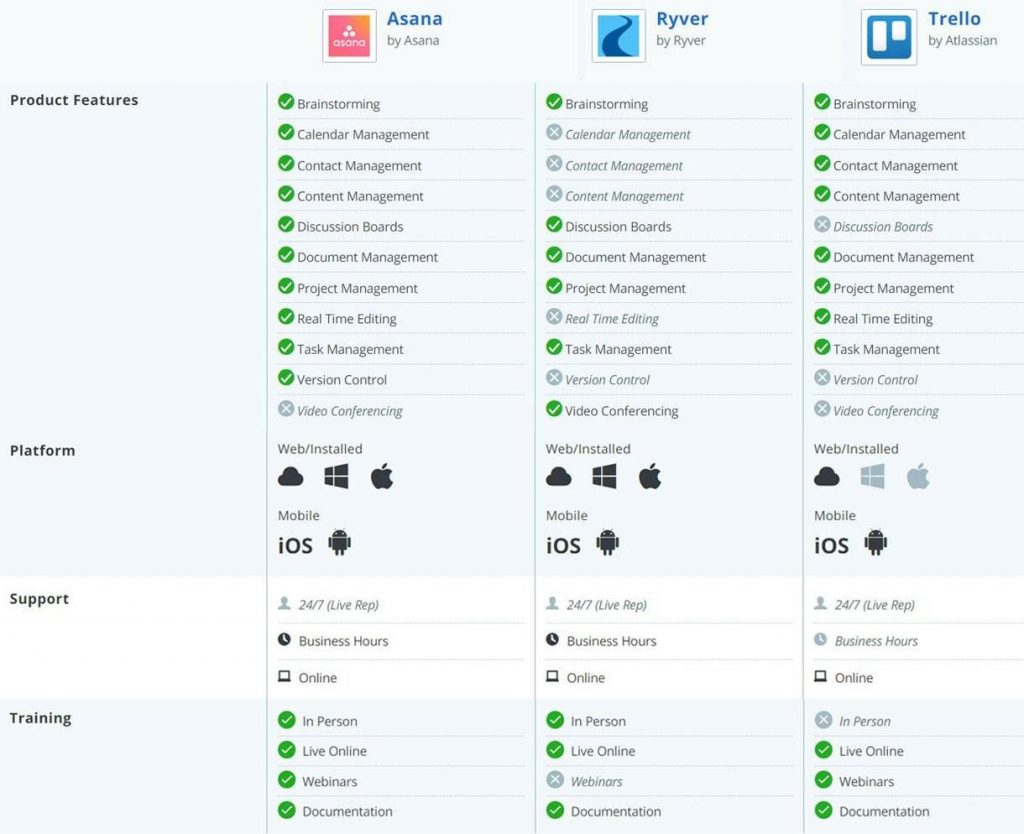Click Asana's Brainstorming green checkmark
Viewport: 1024px width, 834px height.
coord(286,102)
